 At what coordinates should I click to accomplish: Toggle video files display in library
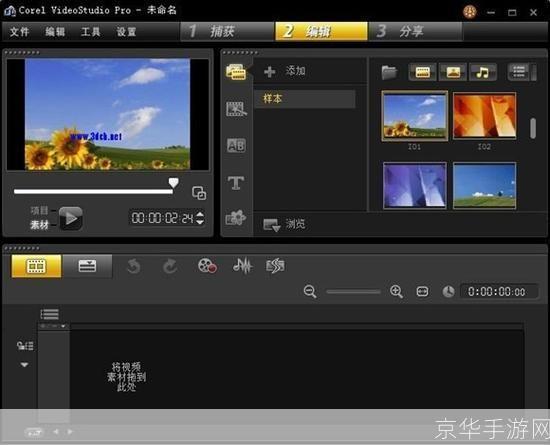click(422, 72)
